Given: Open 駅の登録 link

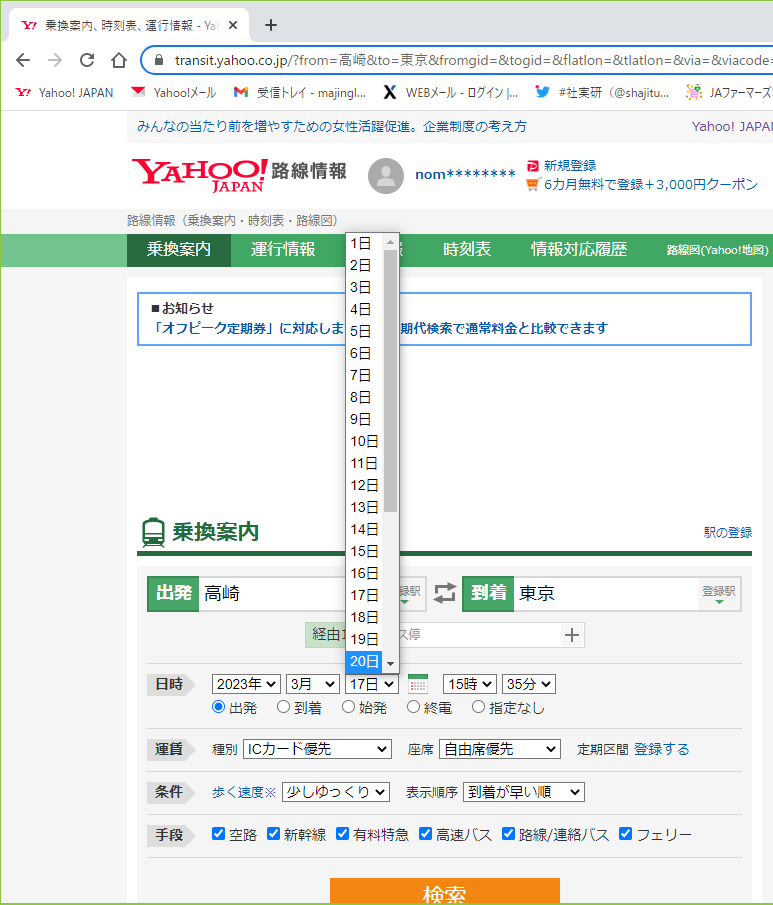Looking at the screenshot, I should 727,533.
